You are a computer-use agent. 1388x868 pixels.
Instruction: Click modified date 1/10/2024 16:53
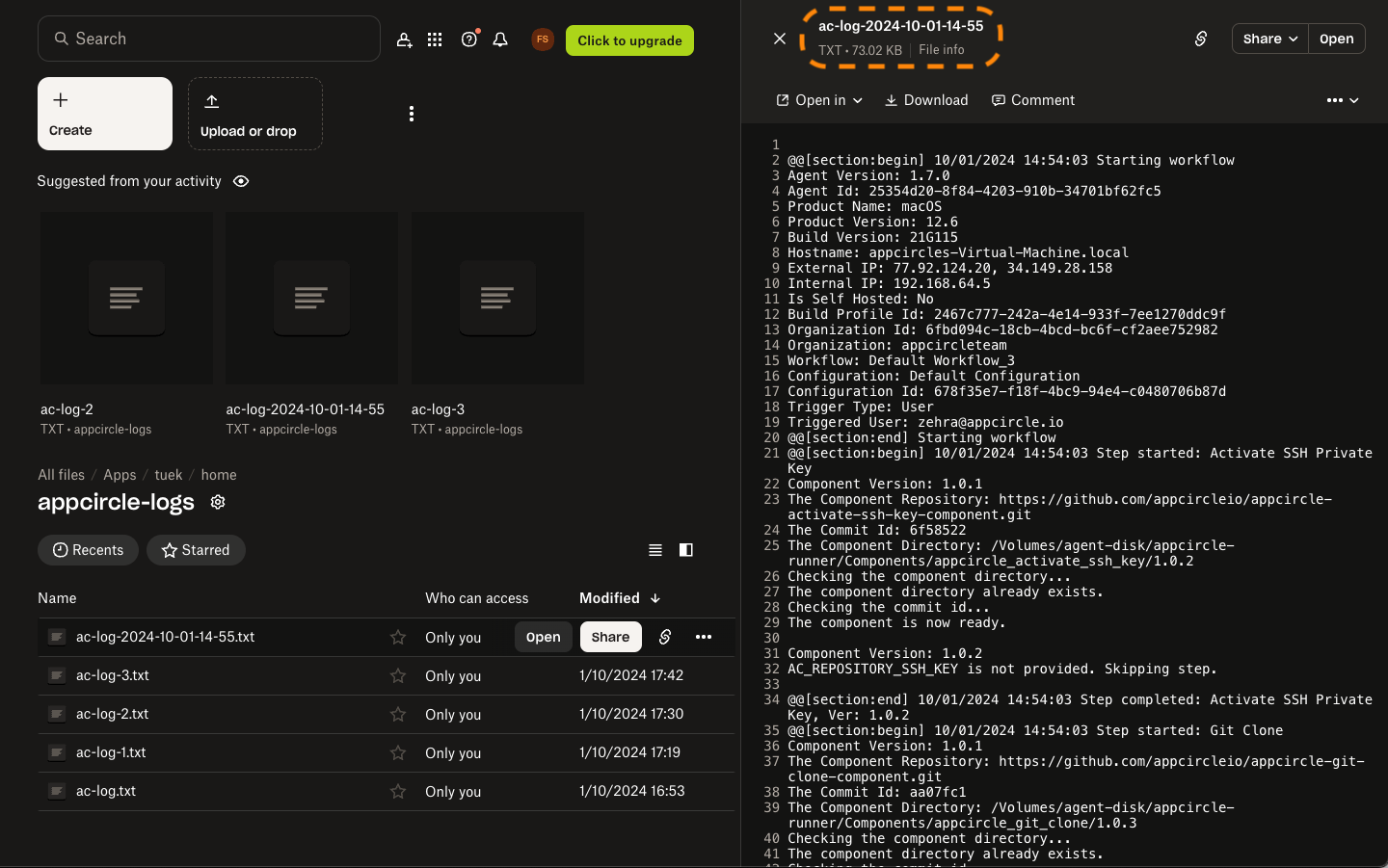point(632,791)
